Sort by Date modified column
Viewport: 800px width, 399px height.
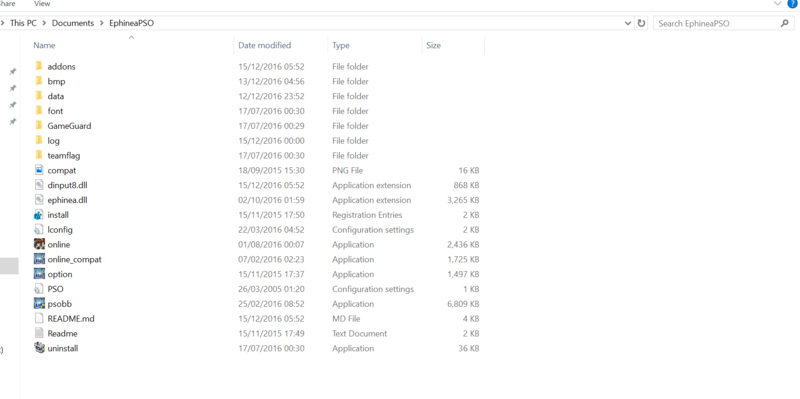(x=264, y=45)
